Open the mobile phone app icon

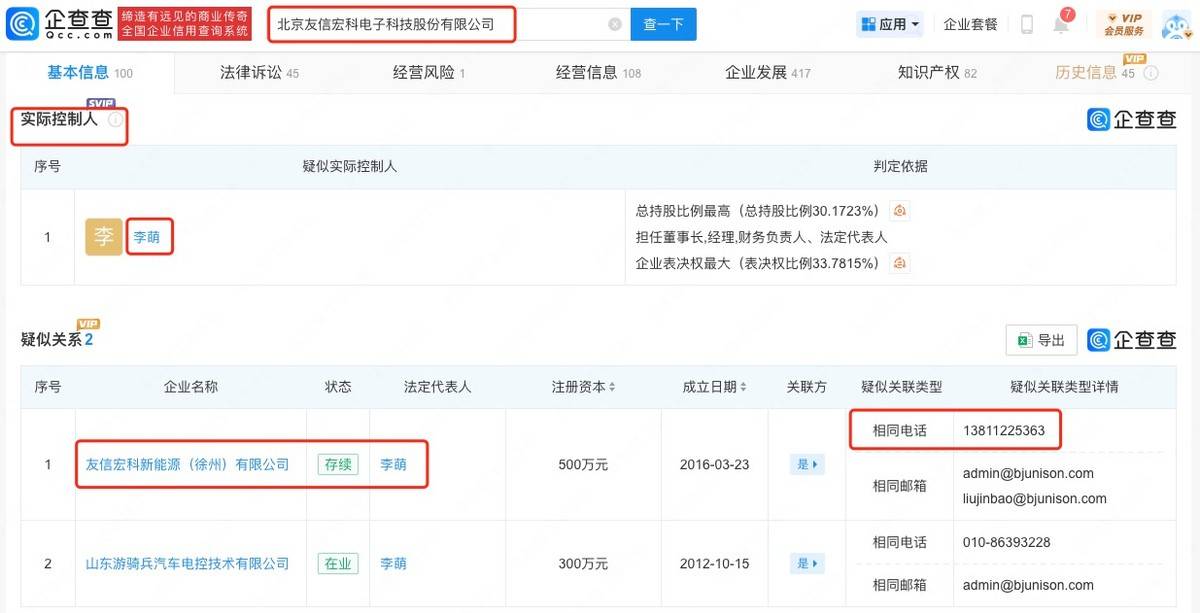click(x=1027, y=24)
